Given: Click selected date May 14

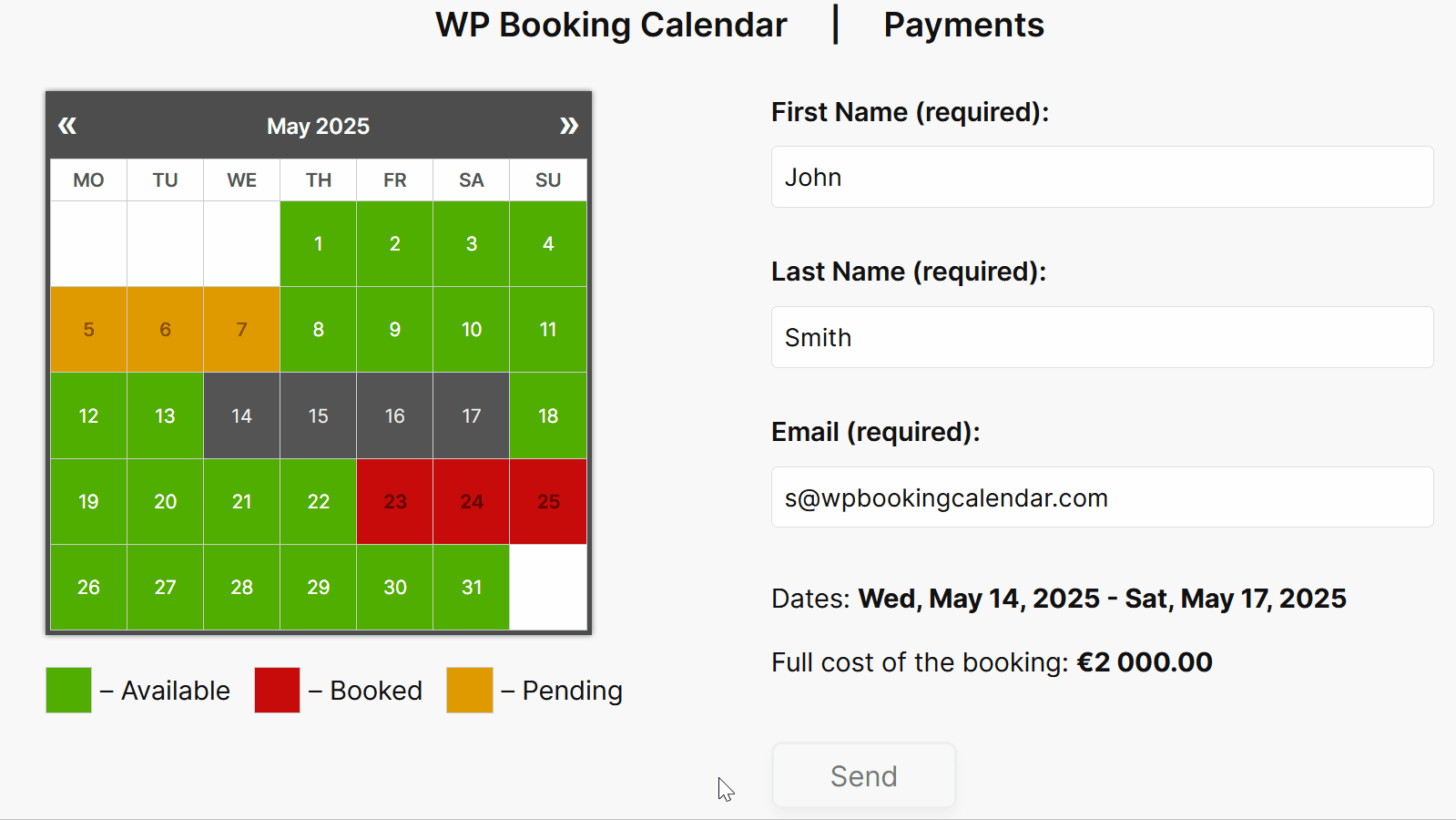Looking at the screenshot, I should [241, 415].
